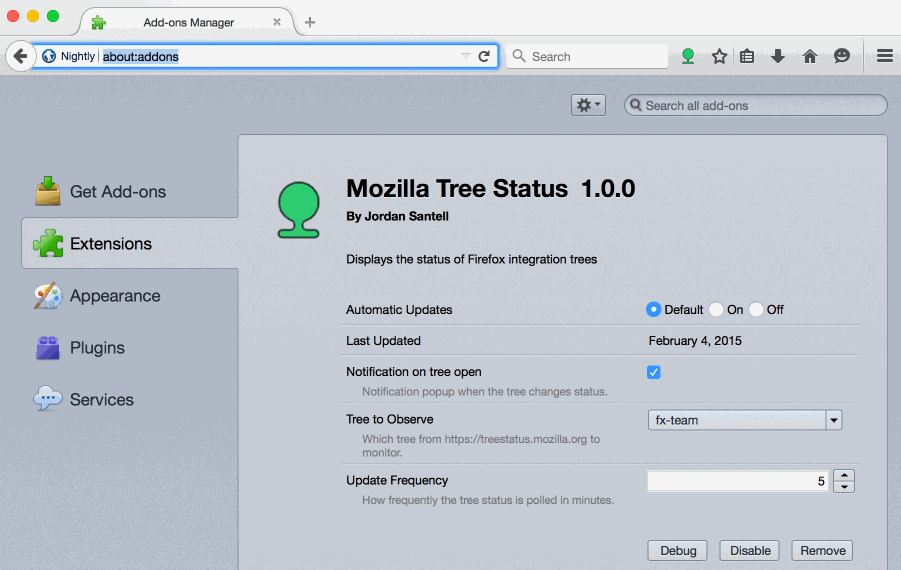Image resolution: width=901 pixels, height=570 pixels.
Task: Click the green puzzle piece Extensions icon
Action: coord(48,243)
